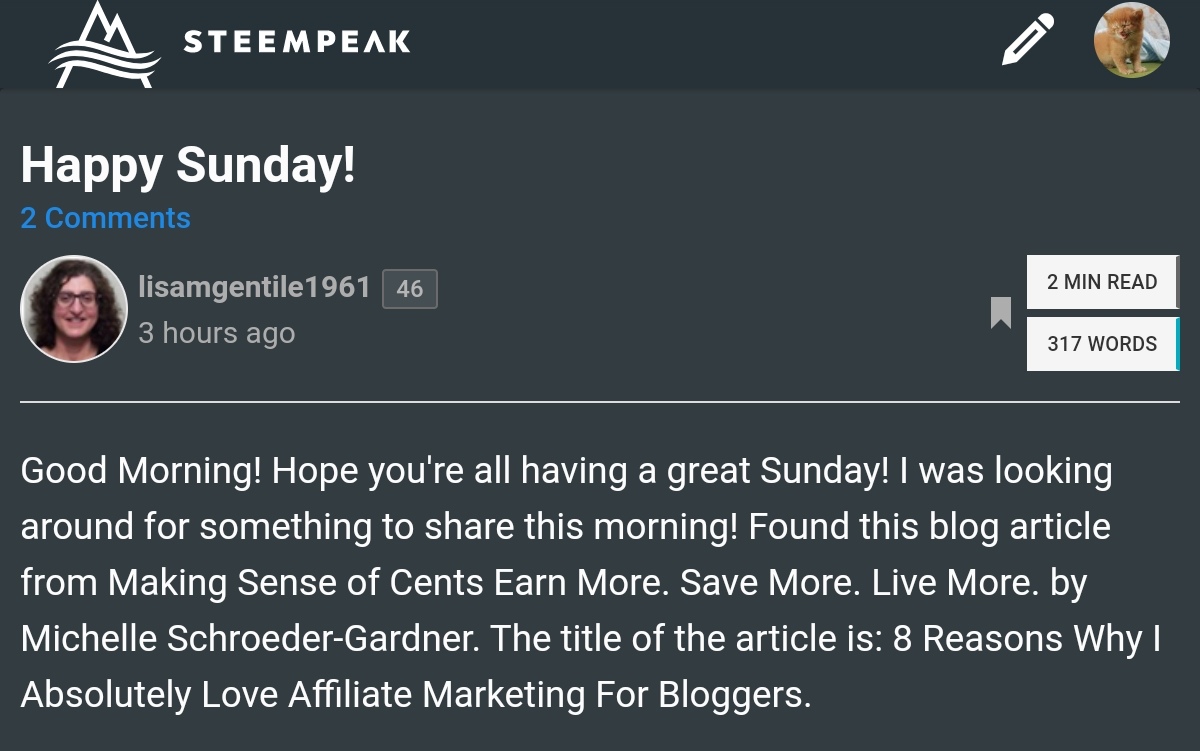Visit lisamgentile1961's profile via username

pos(255,288)
